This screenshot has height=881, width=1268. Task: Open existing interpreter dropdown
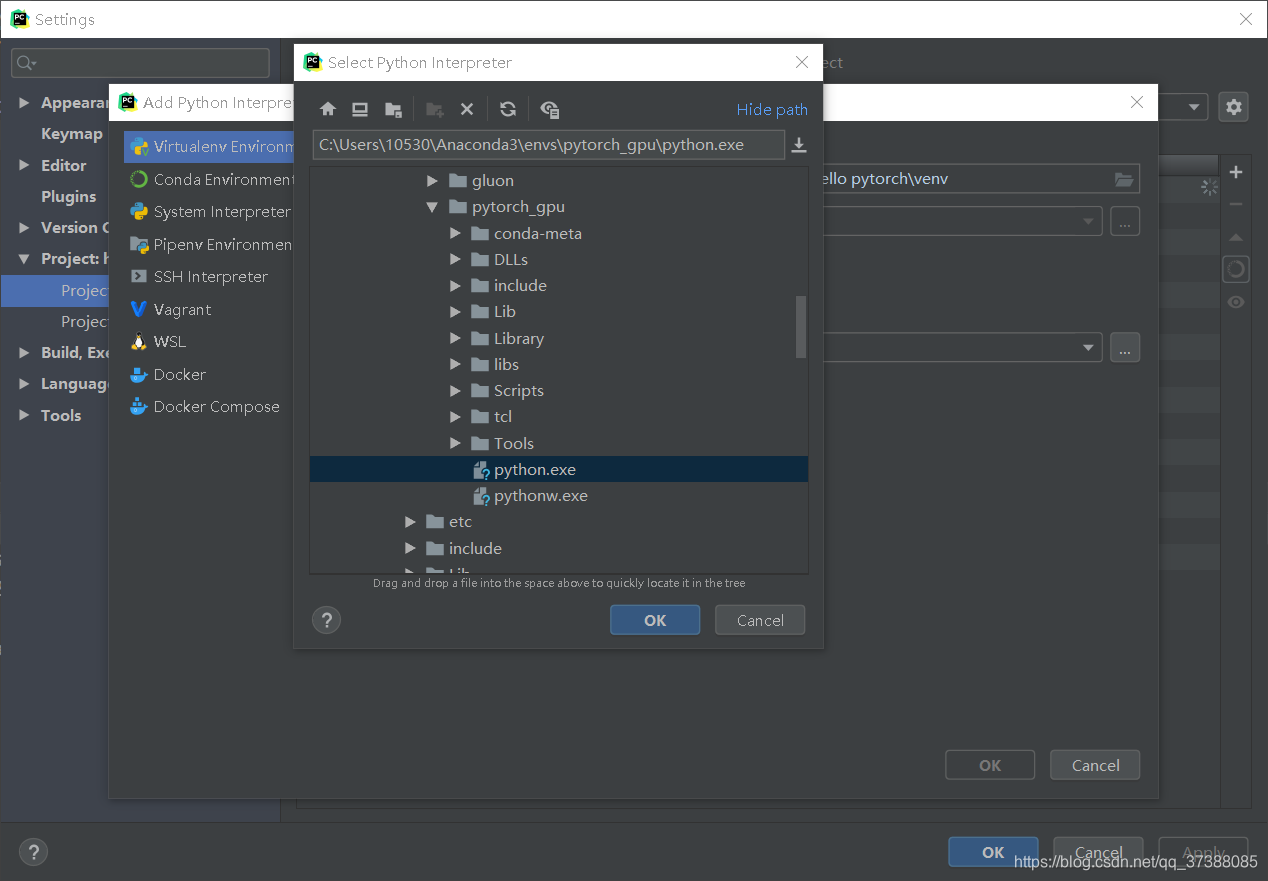click(1088, 347)
